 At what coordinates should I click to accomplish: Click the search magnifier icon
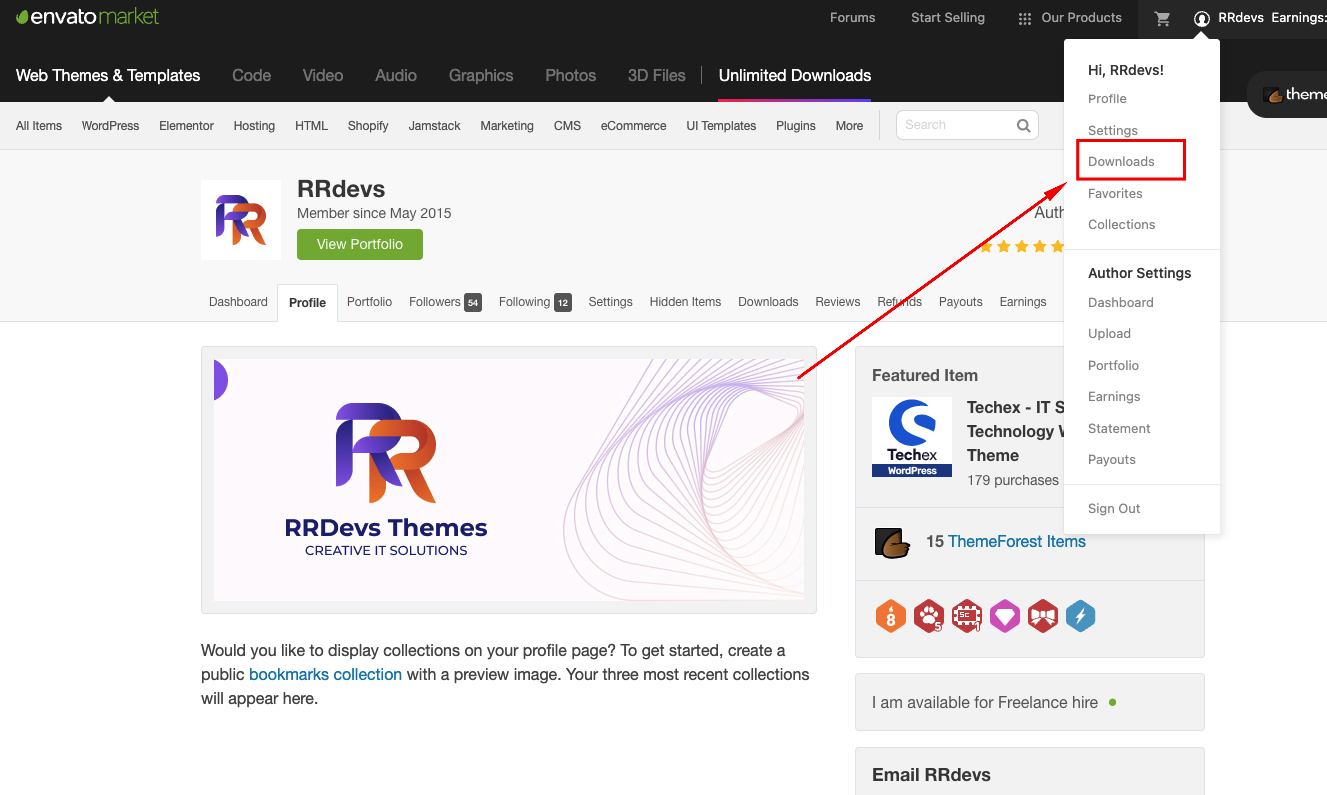pyautogui.click(x=1023, y=126)
